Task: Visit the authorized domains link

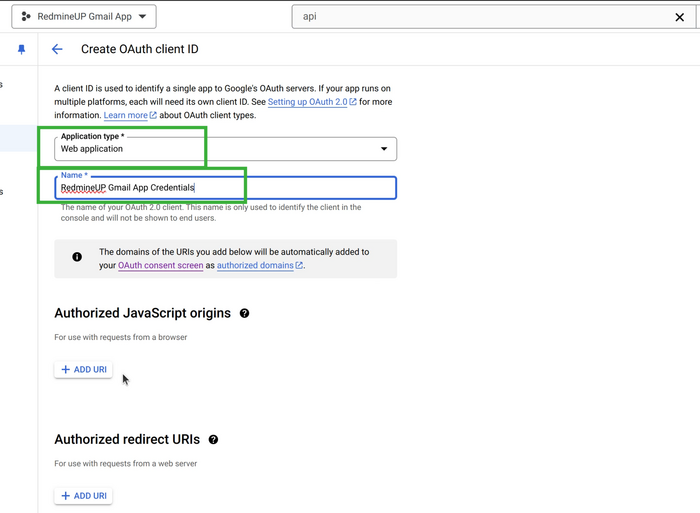Action: point(255,266)
